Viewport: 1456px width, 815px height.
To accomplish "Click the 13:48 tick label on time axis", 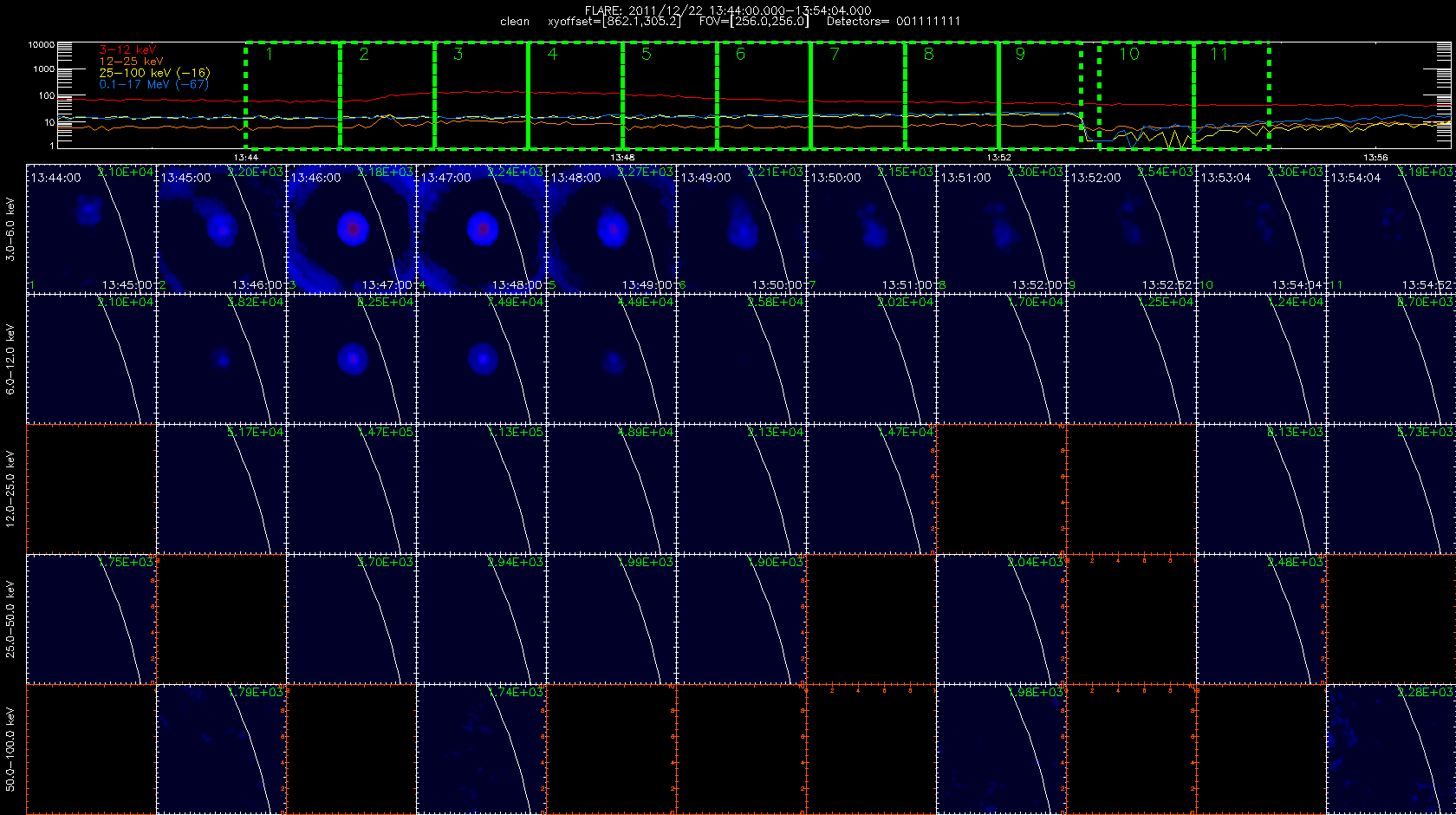I will tap(622, 157).
